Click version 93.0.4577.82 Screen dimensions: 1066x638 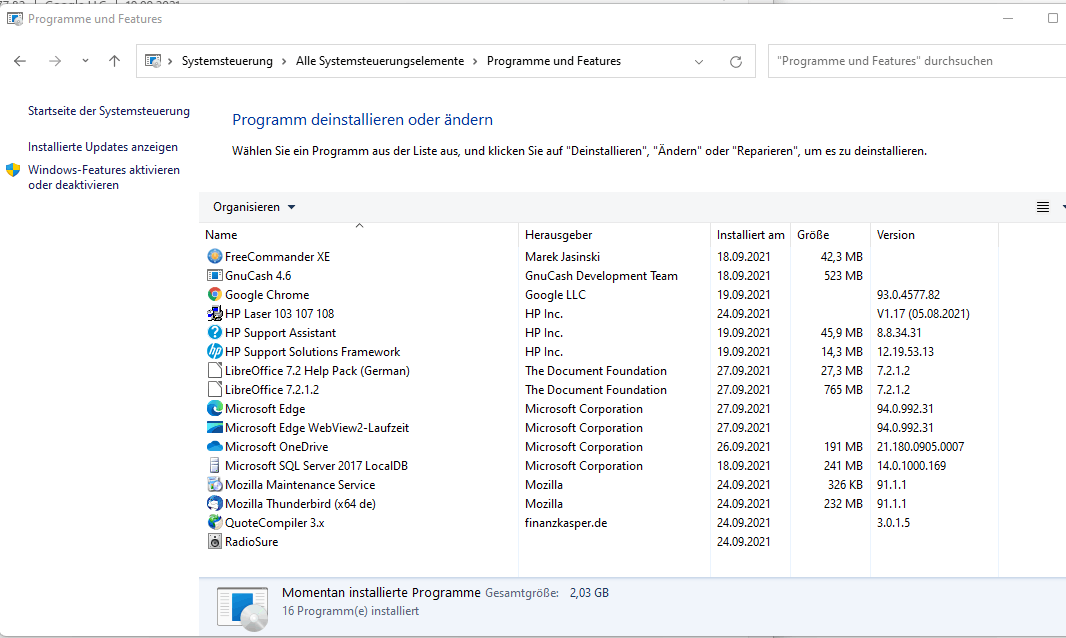coord(908,295)
